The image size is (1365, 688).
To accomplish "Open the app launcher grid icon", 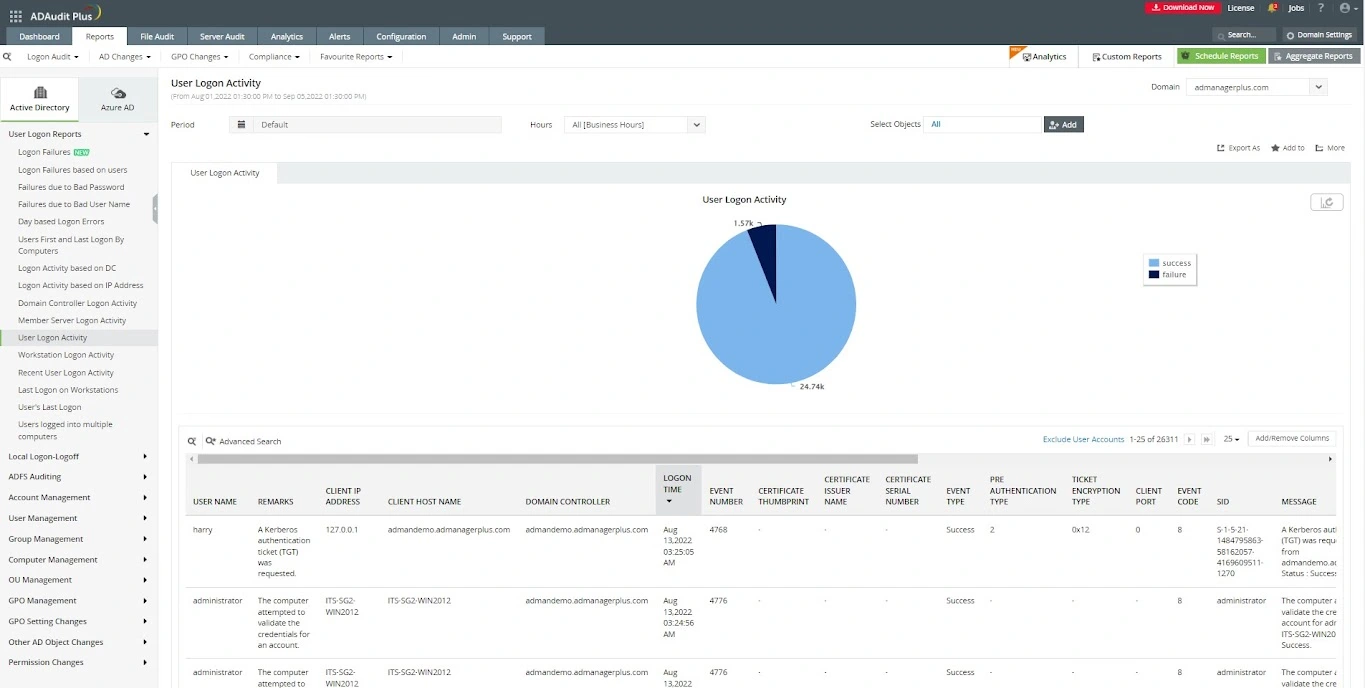I will tap(15, 16).
